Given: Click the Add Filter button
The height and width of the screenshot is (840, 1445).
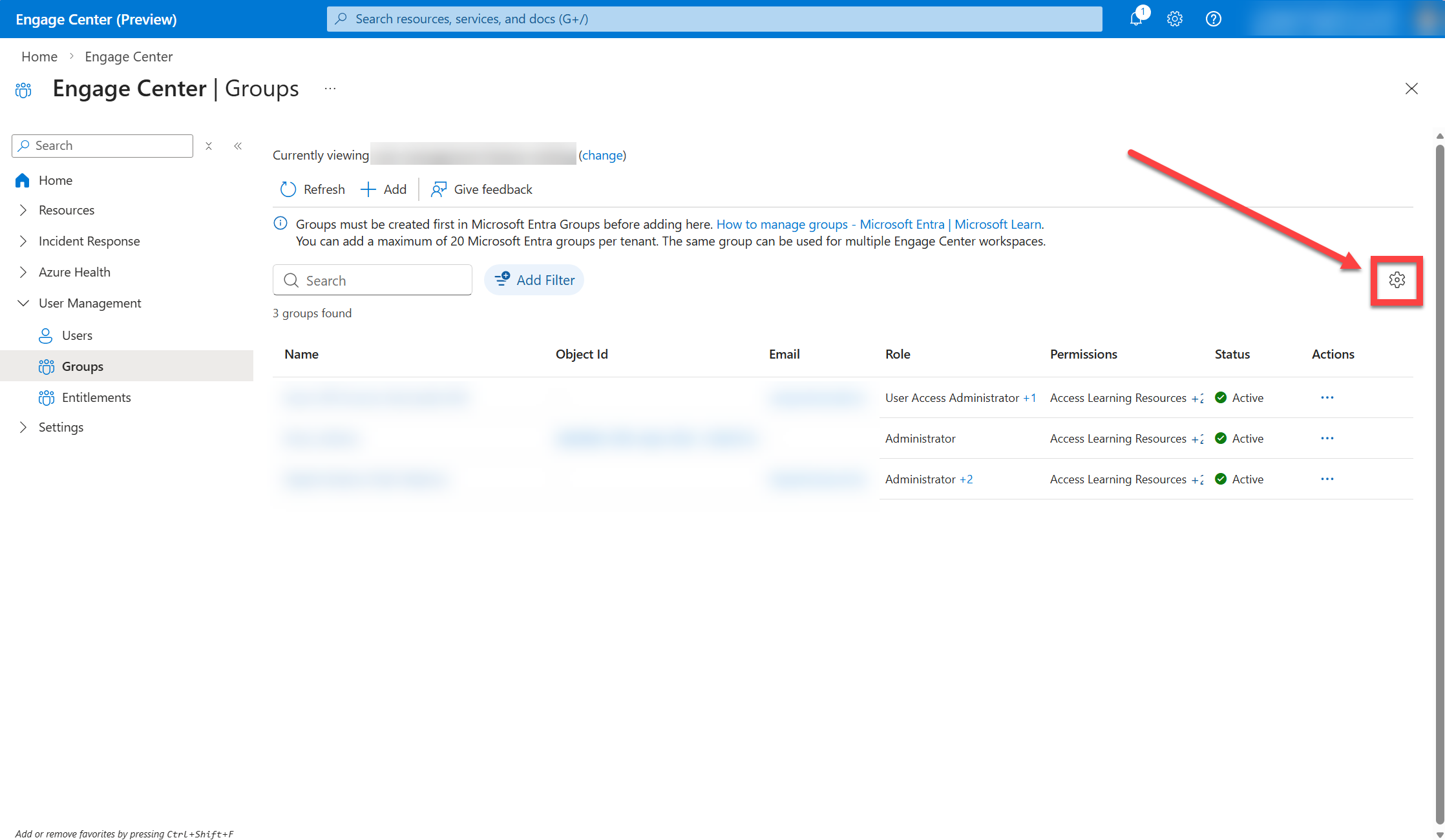Looking at the screenshot, I should point(534,280).
